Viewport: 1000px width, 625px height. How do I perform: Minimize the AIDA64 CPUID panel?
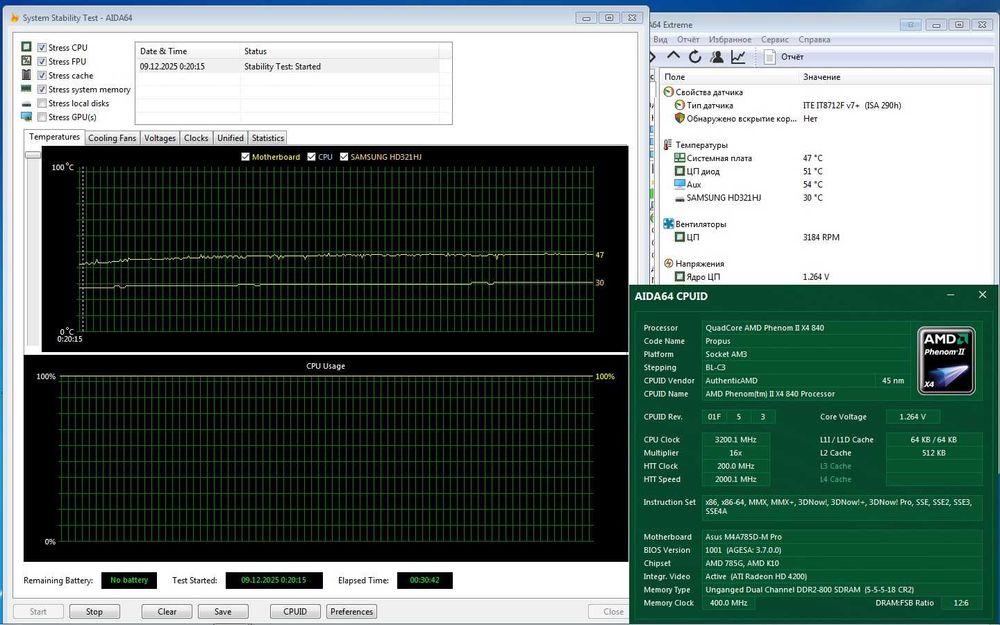point(950,295)
